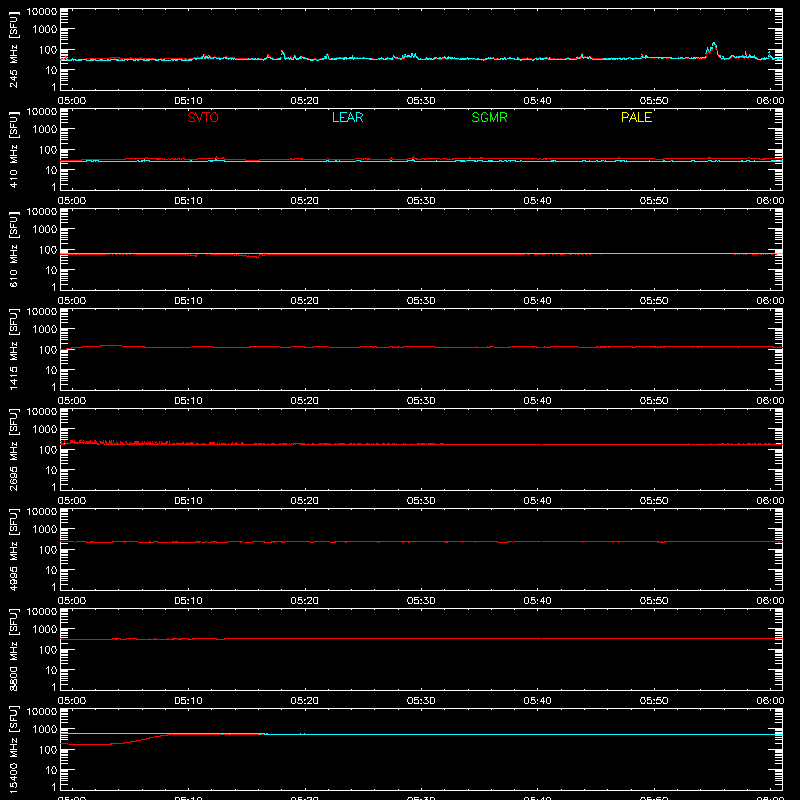This screenshot has height=800, width=800.
Task: Click the red SVTO legend label
Action: coord(203,117)
